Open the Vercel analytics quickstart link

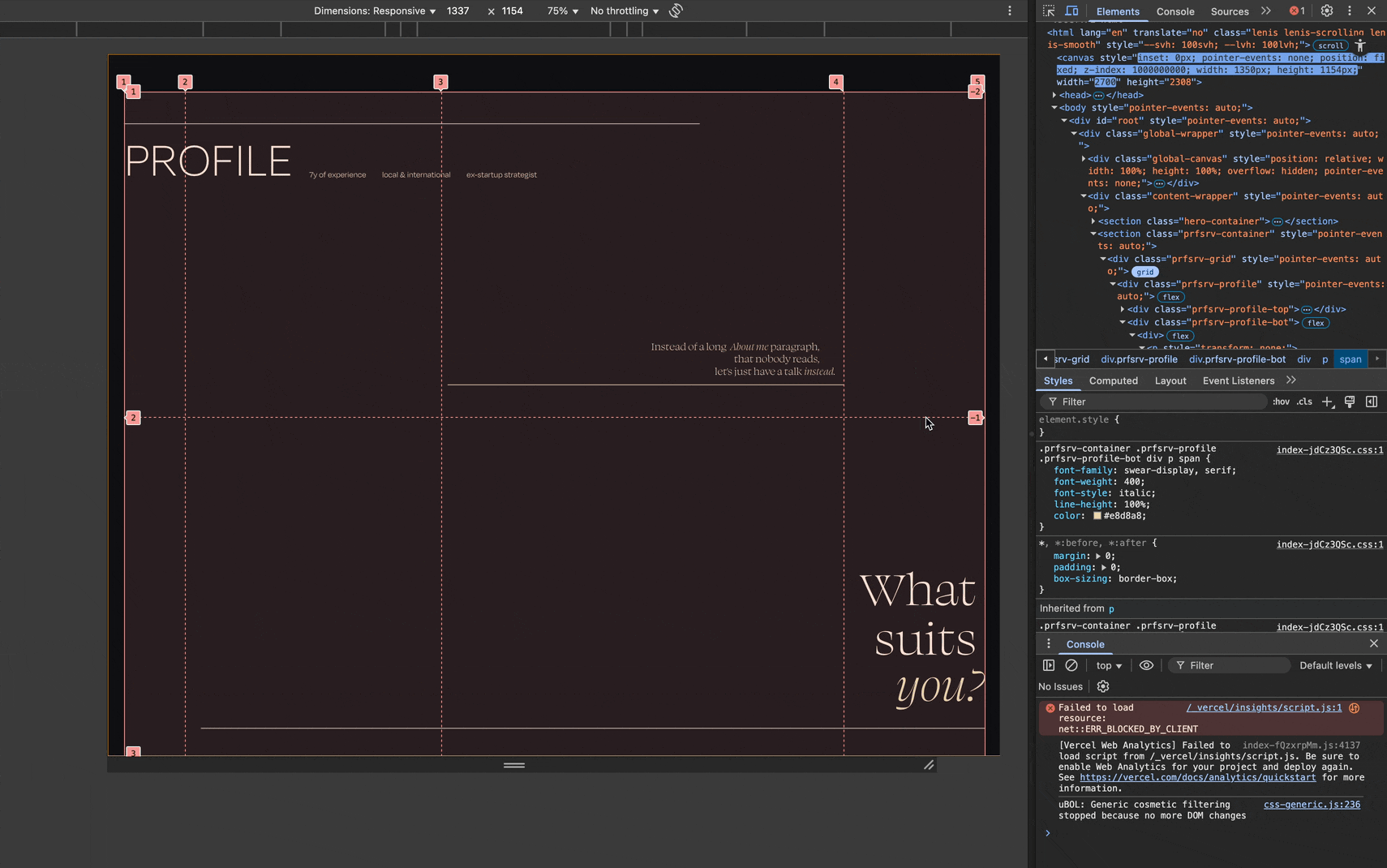point(1197,777)
